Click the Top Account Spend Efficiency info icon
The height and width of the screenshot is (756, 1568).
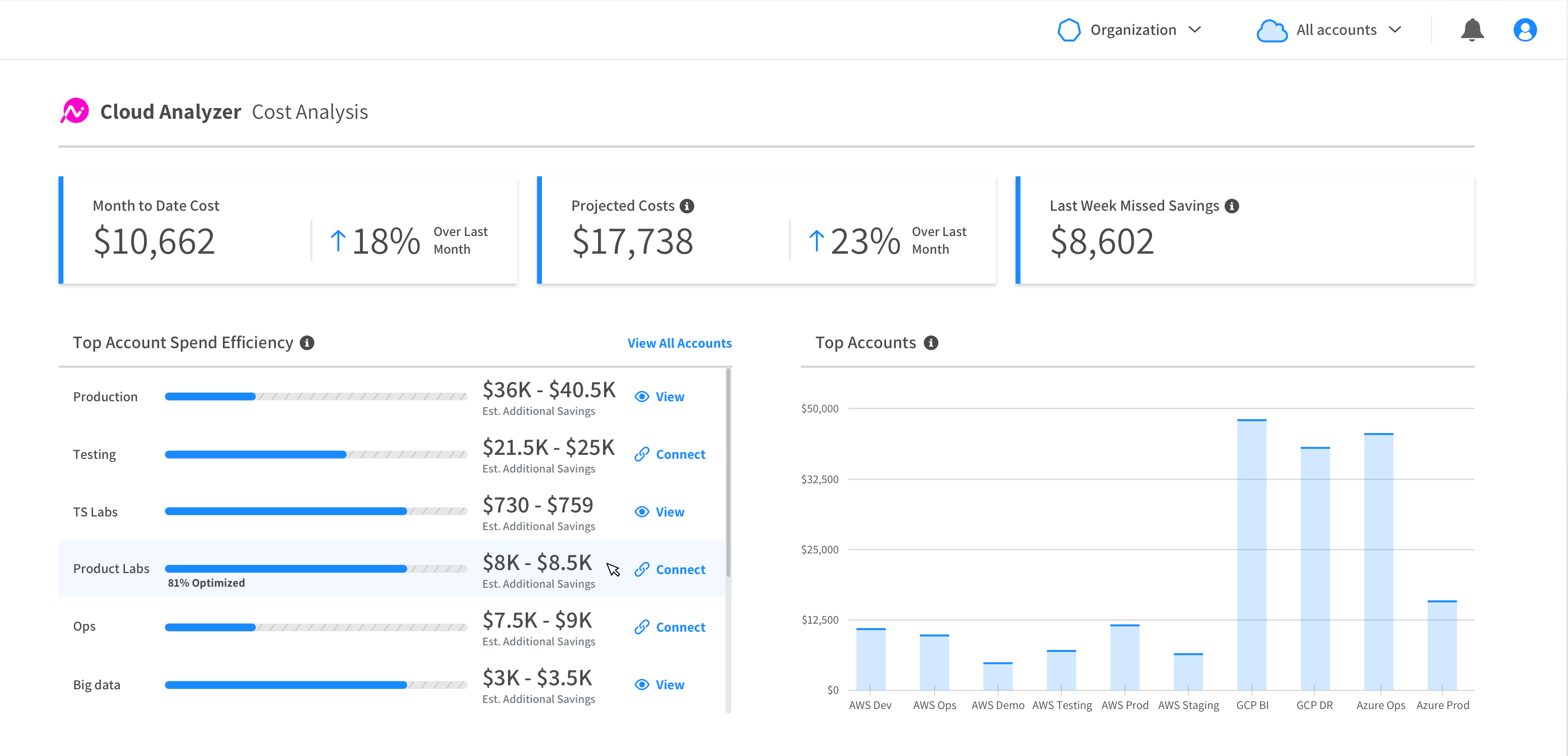click(308, 342)
